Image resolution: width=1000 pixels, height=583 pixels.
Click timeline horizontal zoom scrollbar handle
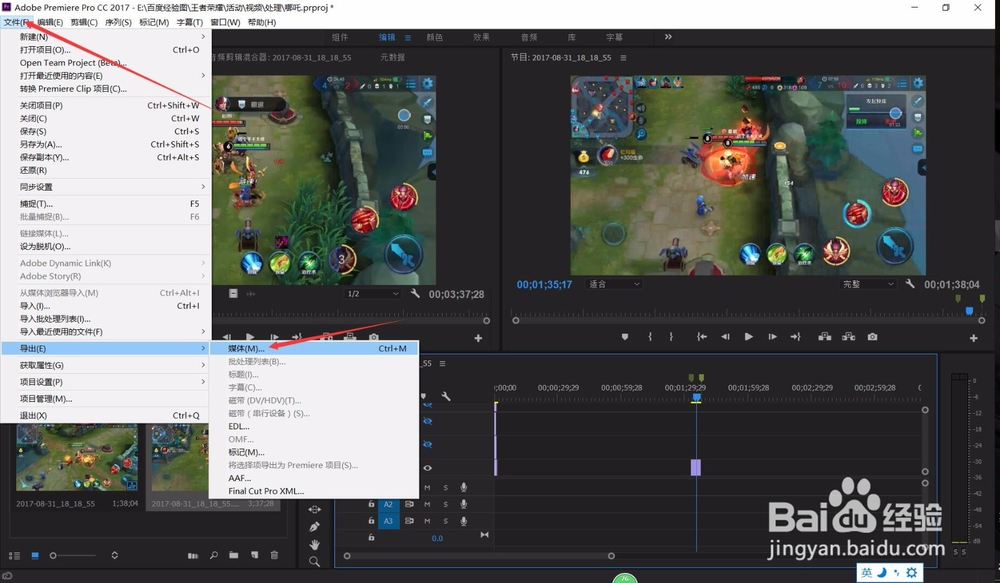pyautogui.click(x=611, y=556)
